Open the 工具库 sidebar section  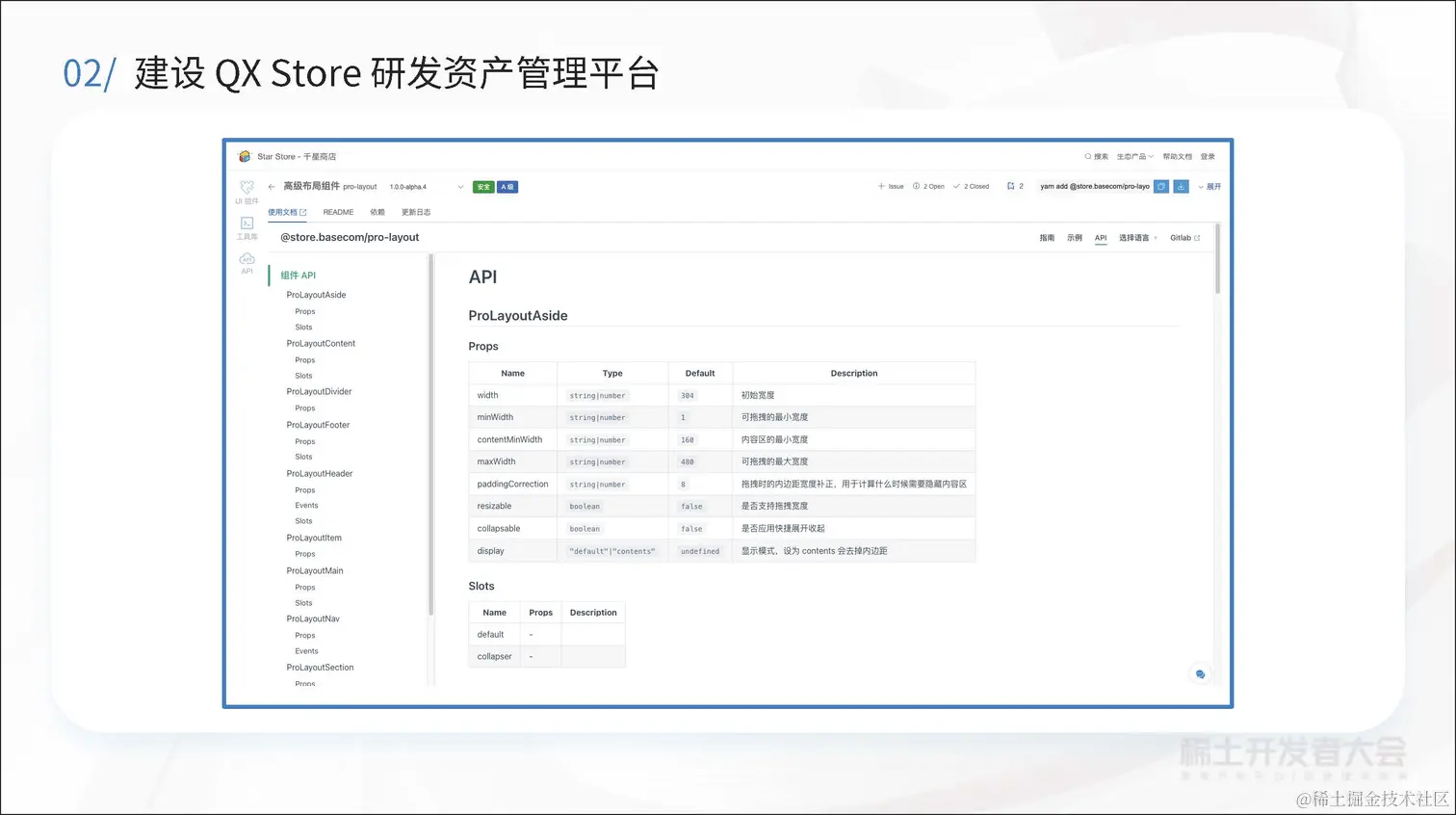coord(247,227)
